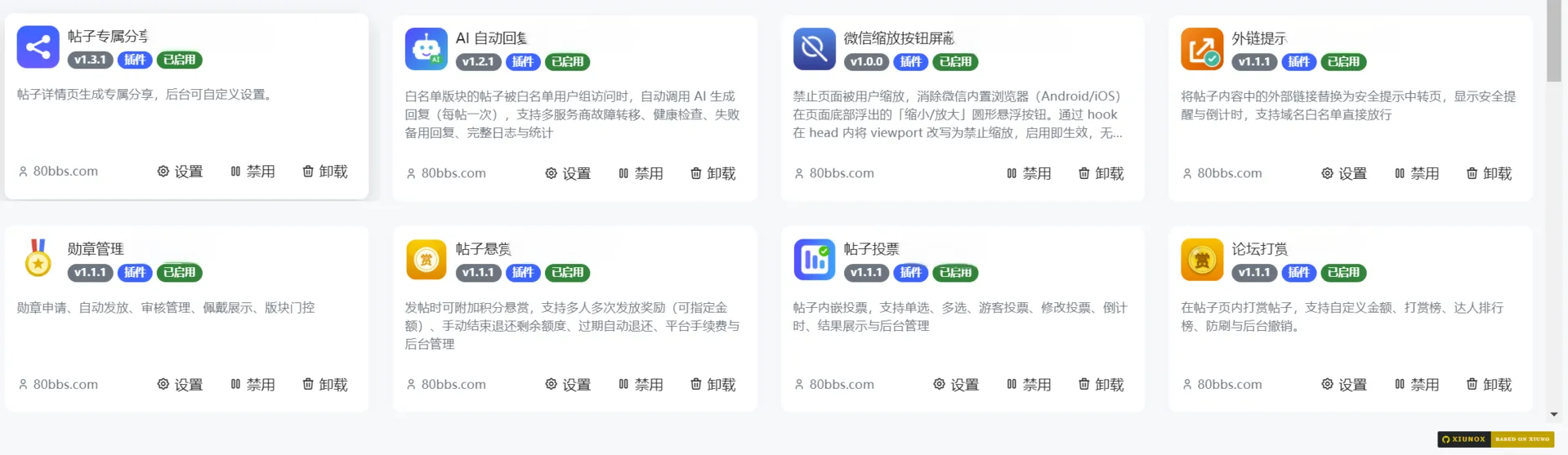Disable the AI 自动回复 plugin via 禁用

[x=641, y=173]
